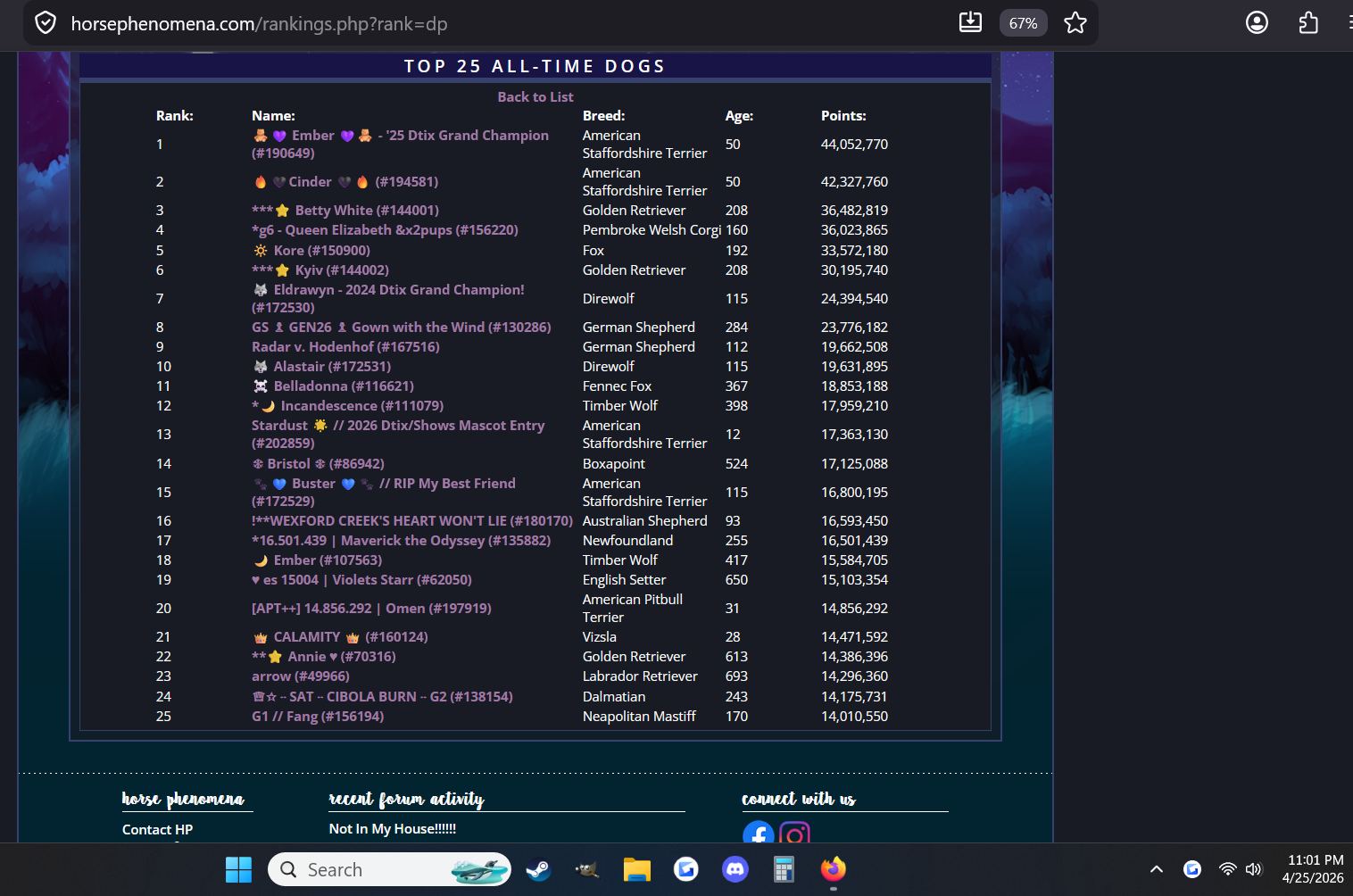This screenshot has width=1353, height=896.
Task: Open arrow (#49966) dog profile
Action: (x=301, y=676)
